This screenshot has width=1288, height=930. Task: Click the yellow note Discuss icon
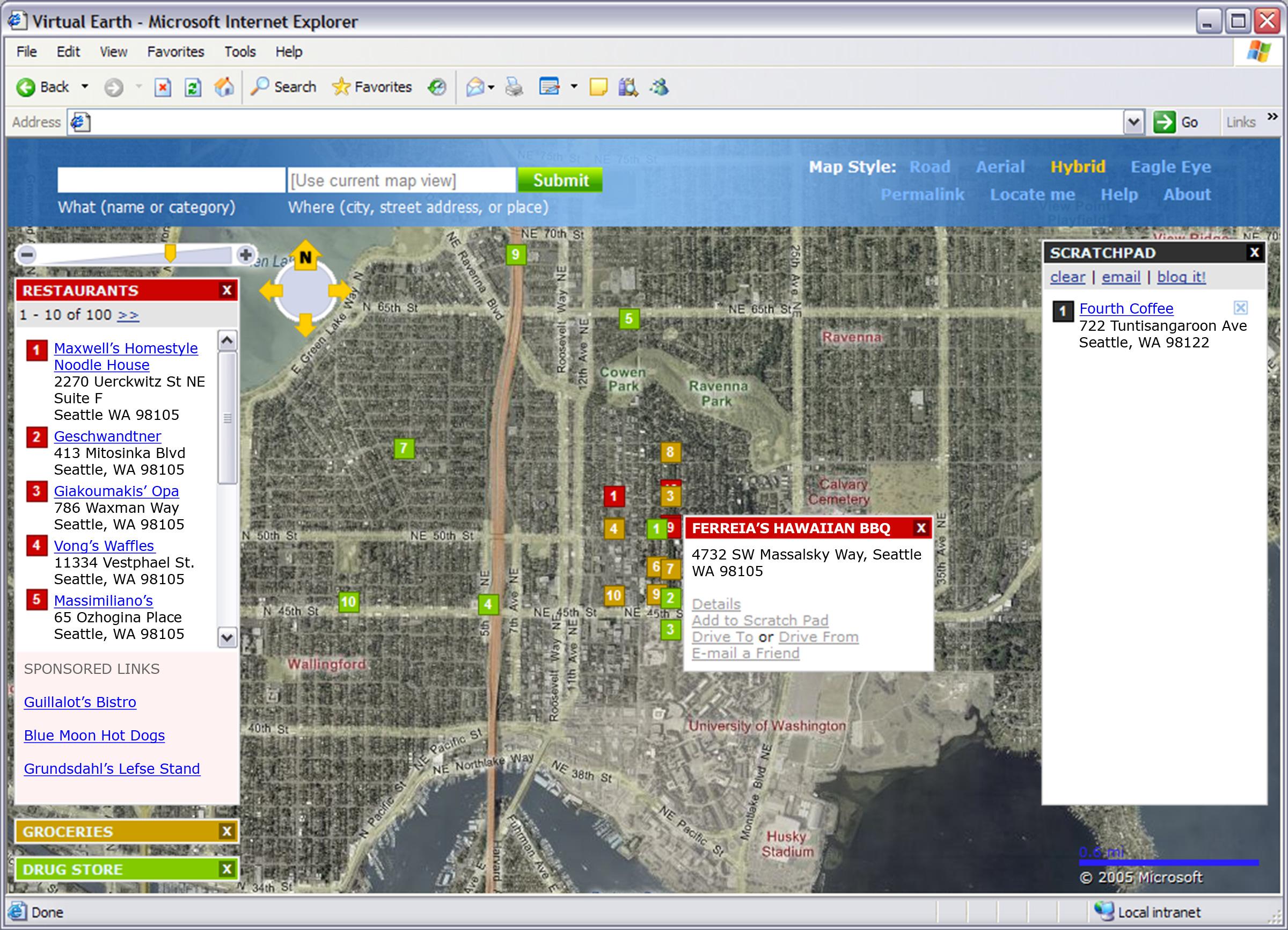point(598,87)
